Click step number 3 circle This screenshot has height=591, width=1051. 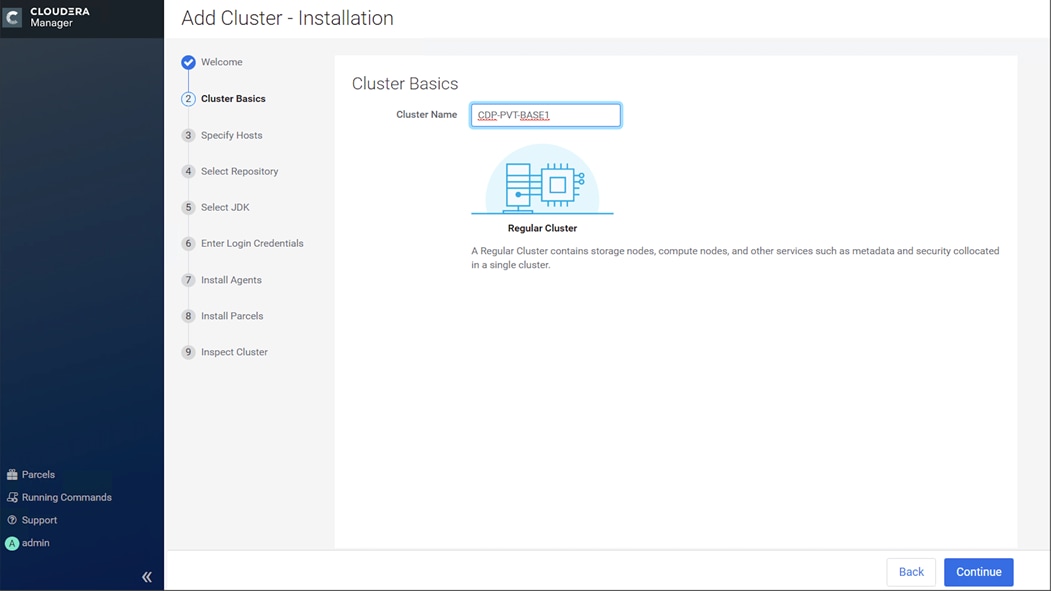[188, 135]
